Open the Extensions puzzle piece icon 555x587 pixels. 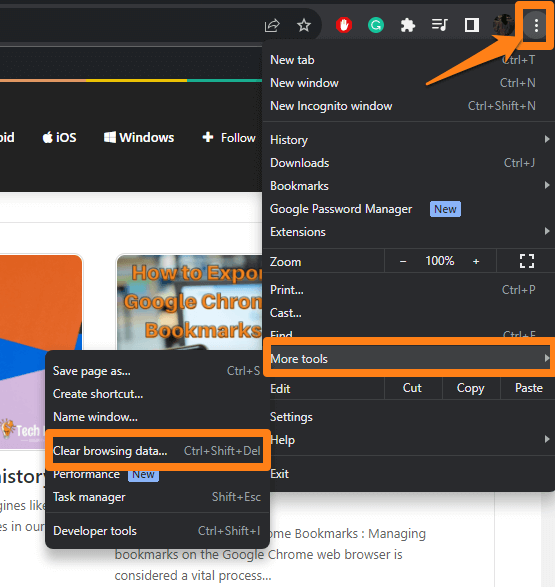point(408,25)
